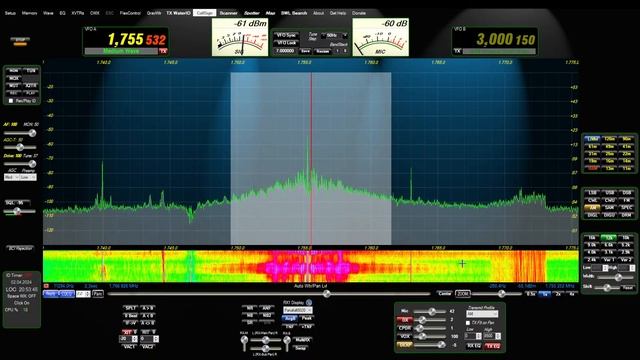Screen dimensions: 640x360
Task: Enable the Rec/Play ID checkbox
Action: pos(11,101)
